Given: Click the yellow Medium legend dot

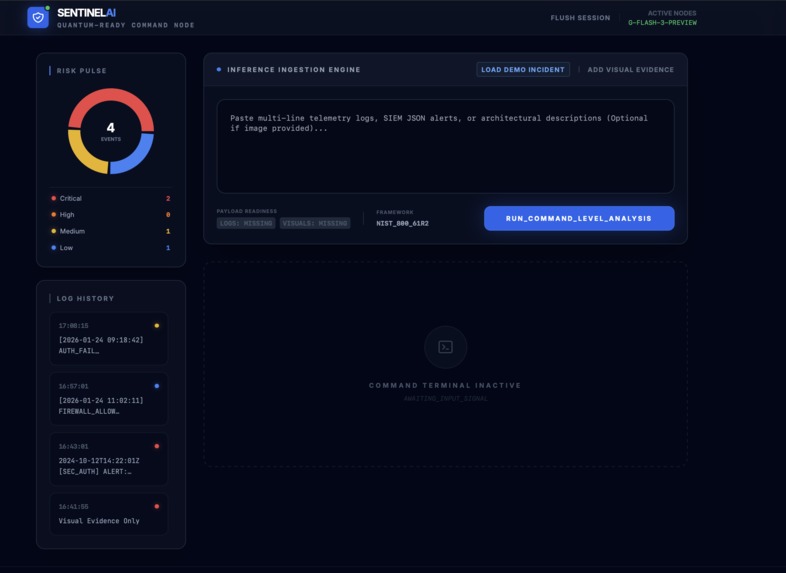Looking at the screenshot, I should coord(54,231).
